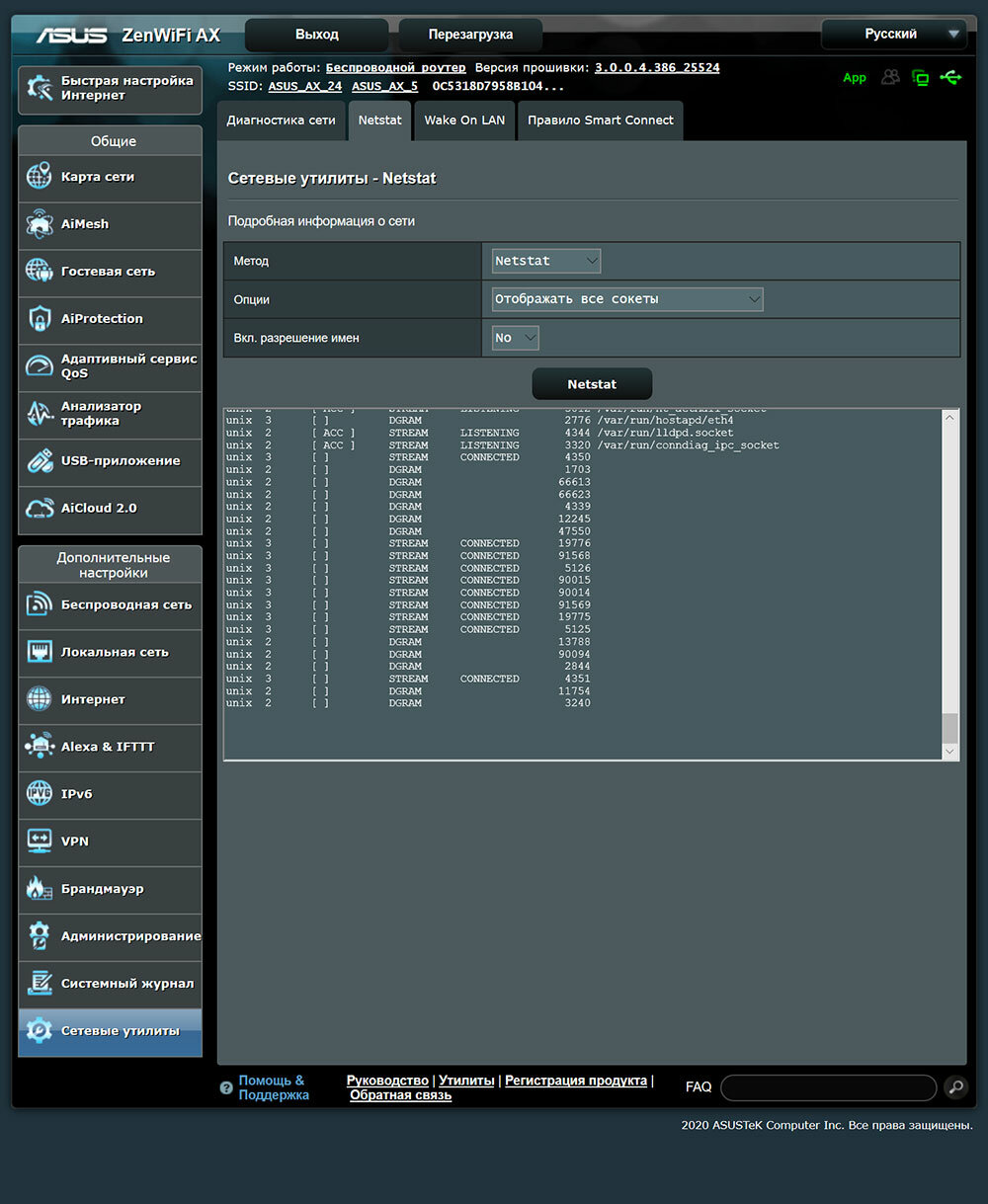Open the VPN settings icon
Screen dimensions: 988x1204
40,842
